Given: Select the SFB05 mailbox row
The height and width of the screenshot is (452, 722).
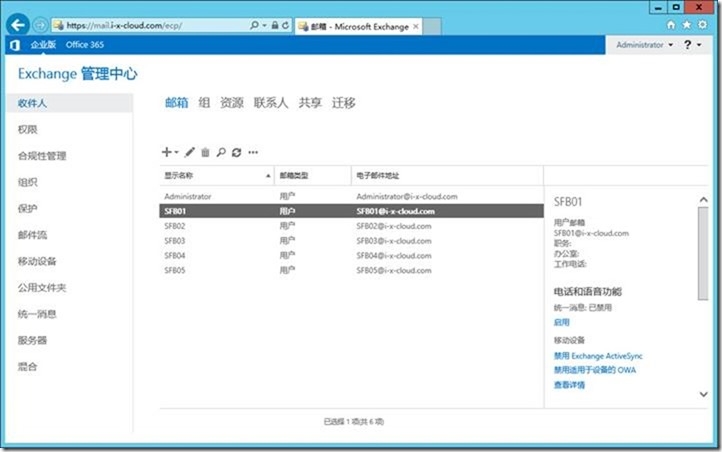Looking at the screenshot, I should coord(351,270).
